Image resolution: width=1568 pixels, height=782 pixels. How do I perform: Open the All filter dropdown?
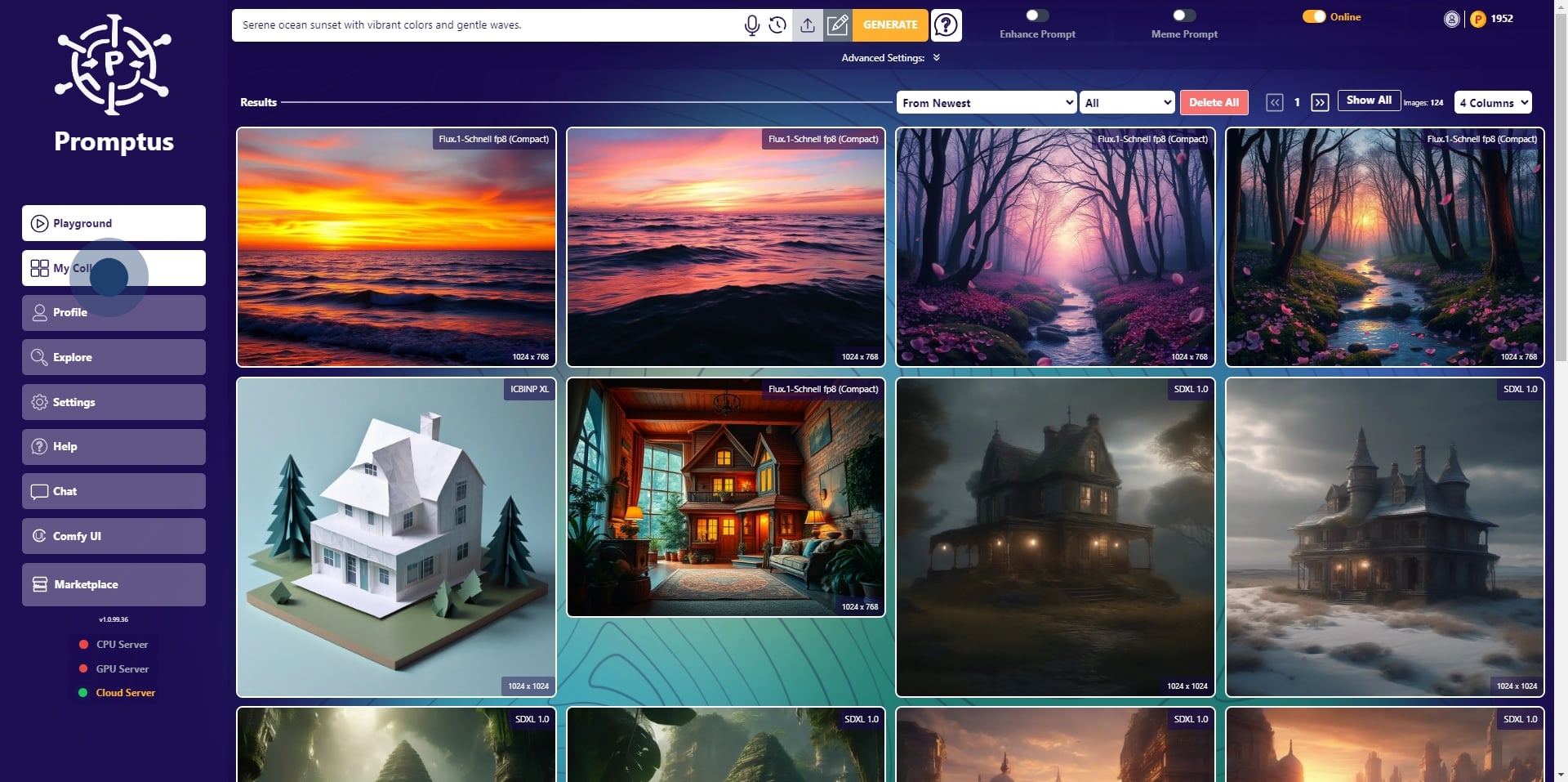tap(1127, 103)
